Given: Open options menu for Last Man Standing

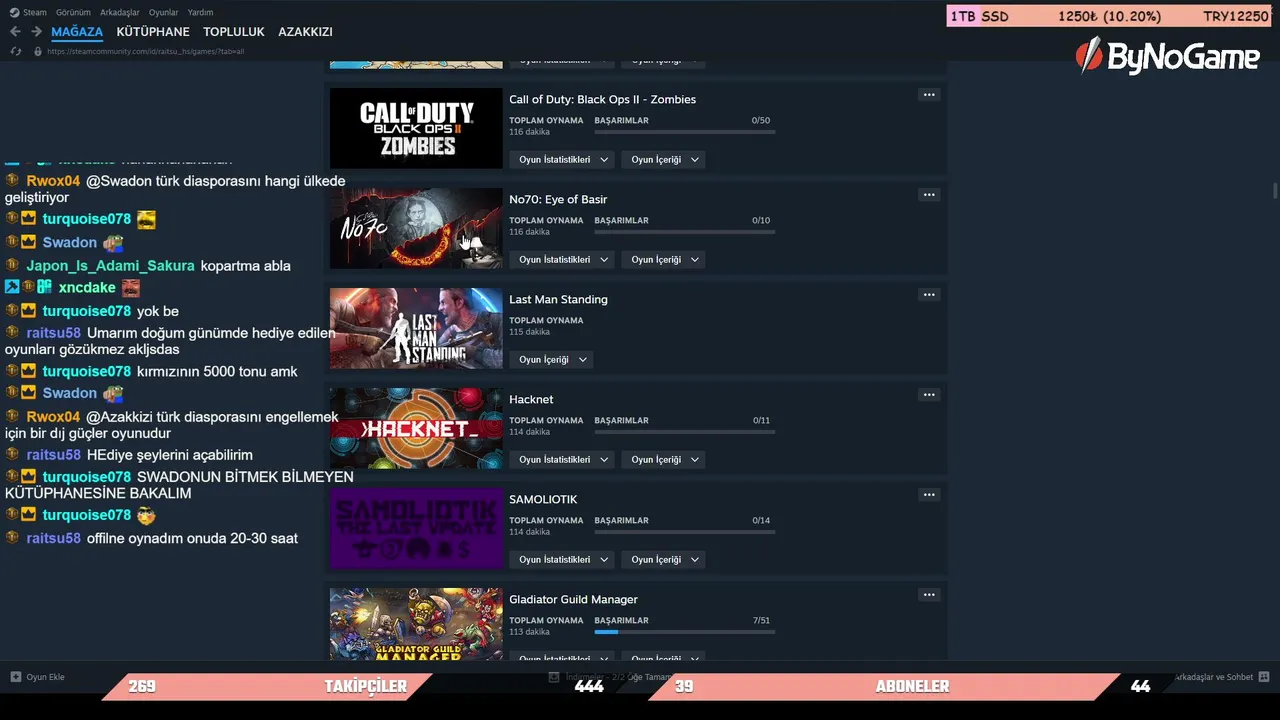Looking at the screenshot, I should pos(929,295).
